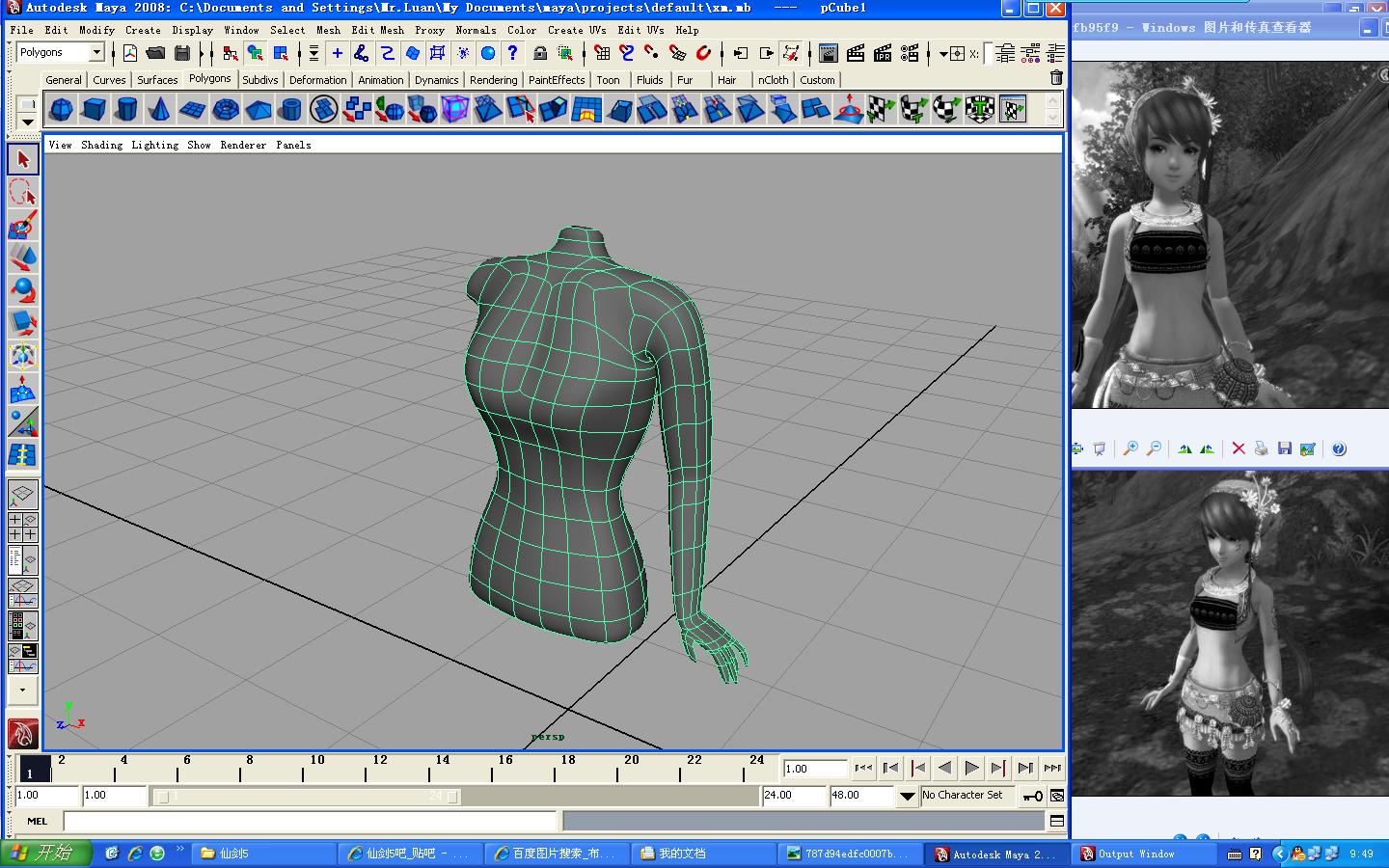Save the scene with the floppy disk icon
The width and height of the screenshot is (1389, 868).
[x=182, y=53]
